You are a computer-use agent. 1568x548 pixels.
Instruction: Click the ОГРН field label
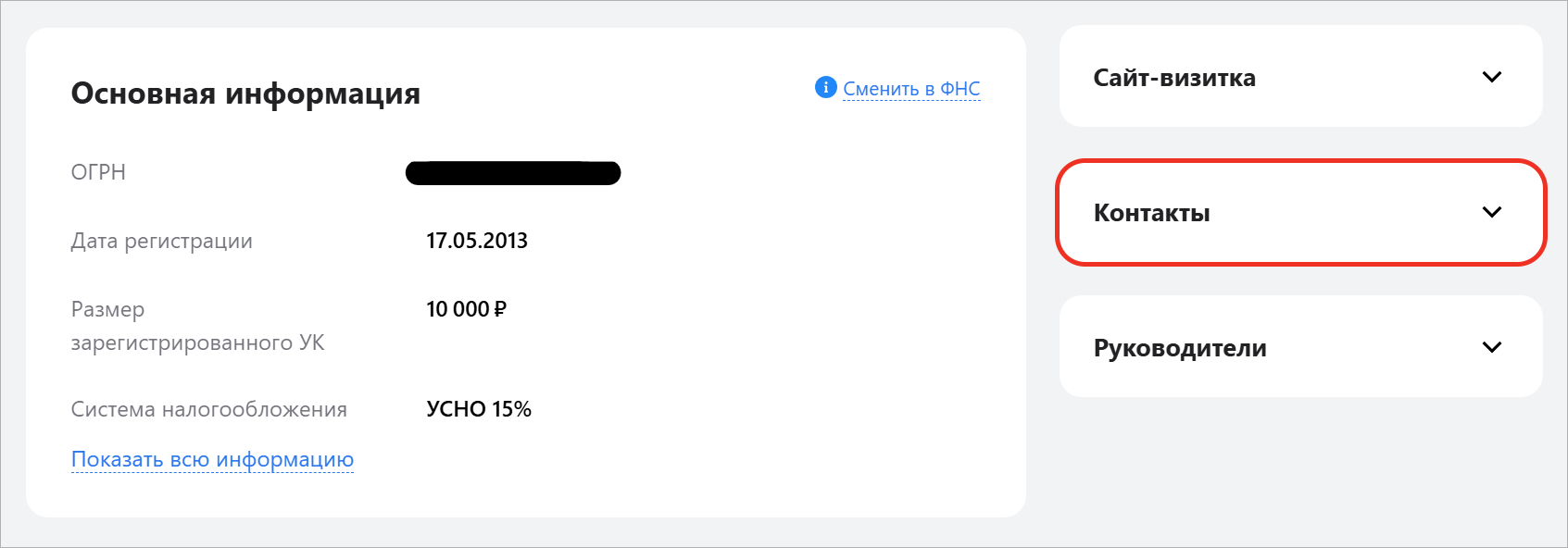(x=98, y=172)
